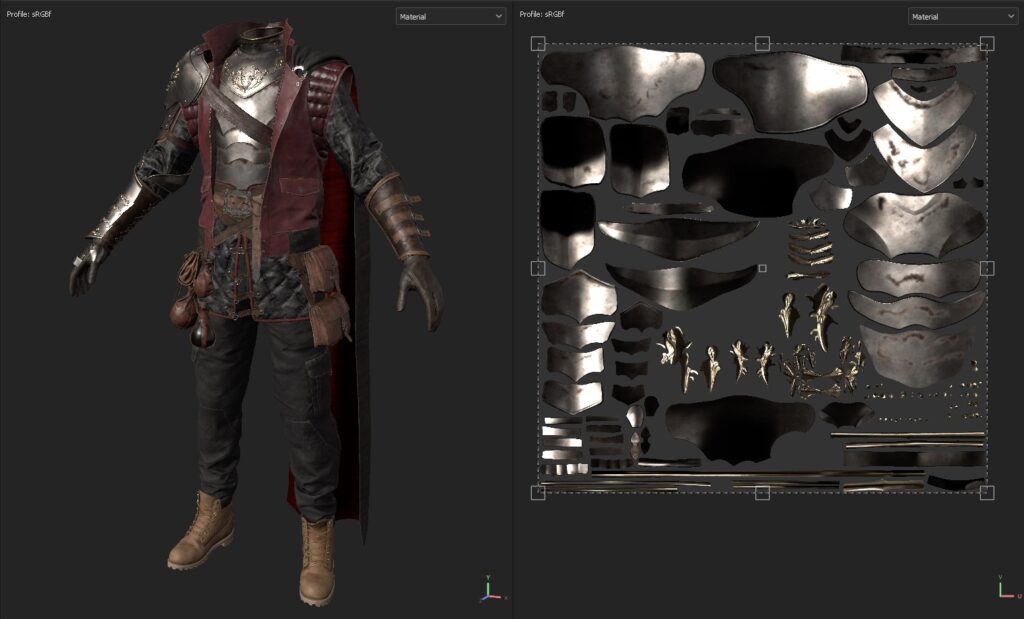1024x619 pixels.
Task: Click the top-center handle of UV bounding box
Action: click(x=762, y=43)
